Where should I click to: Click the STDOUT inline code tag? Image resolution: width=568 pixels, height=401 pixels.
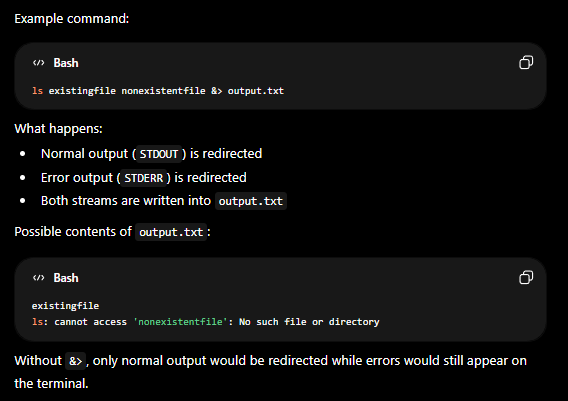[x=159, y=154]
